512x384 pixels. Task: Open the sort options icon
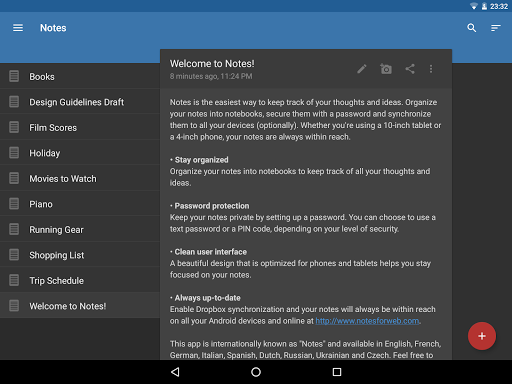tap(496, 28)
